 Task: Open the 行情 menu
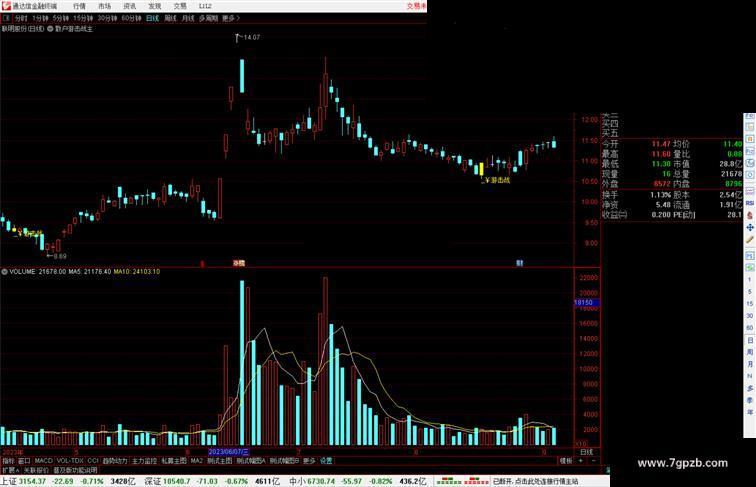79,6
